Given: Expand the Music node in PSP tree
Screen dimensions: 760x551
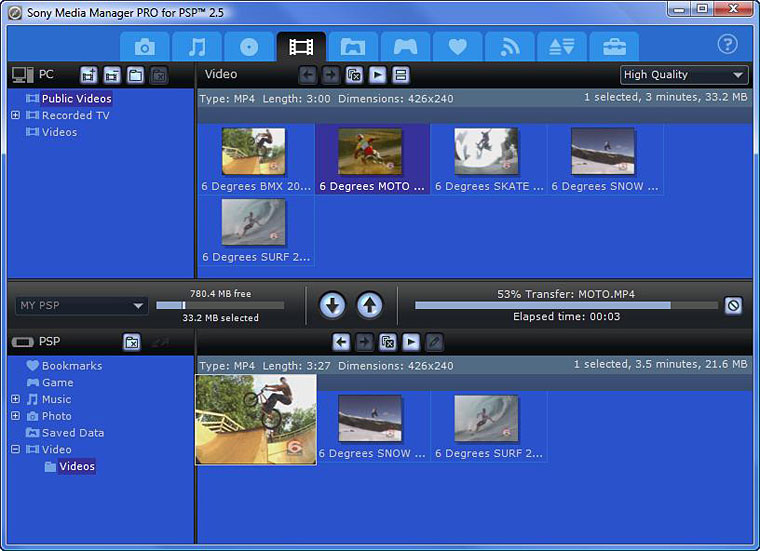Looking at the screenshot, I should click(x=16, y=399).
